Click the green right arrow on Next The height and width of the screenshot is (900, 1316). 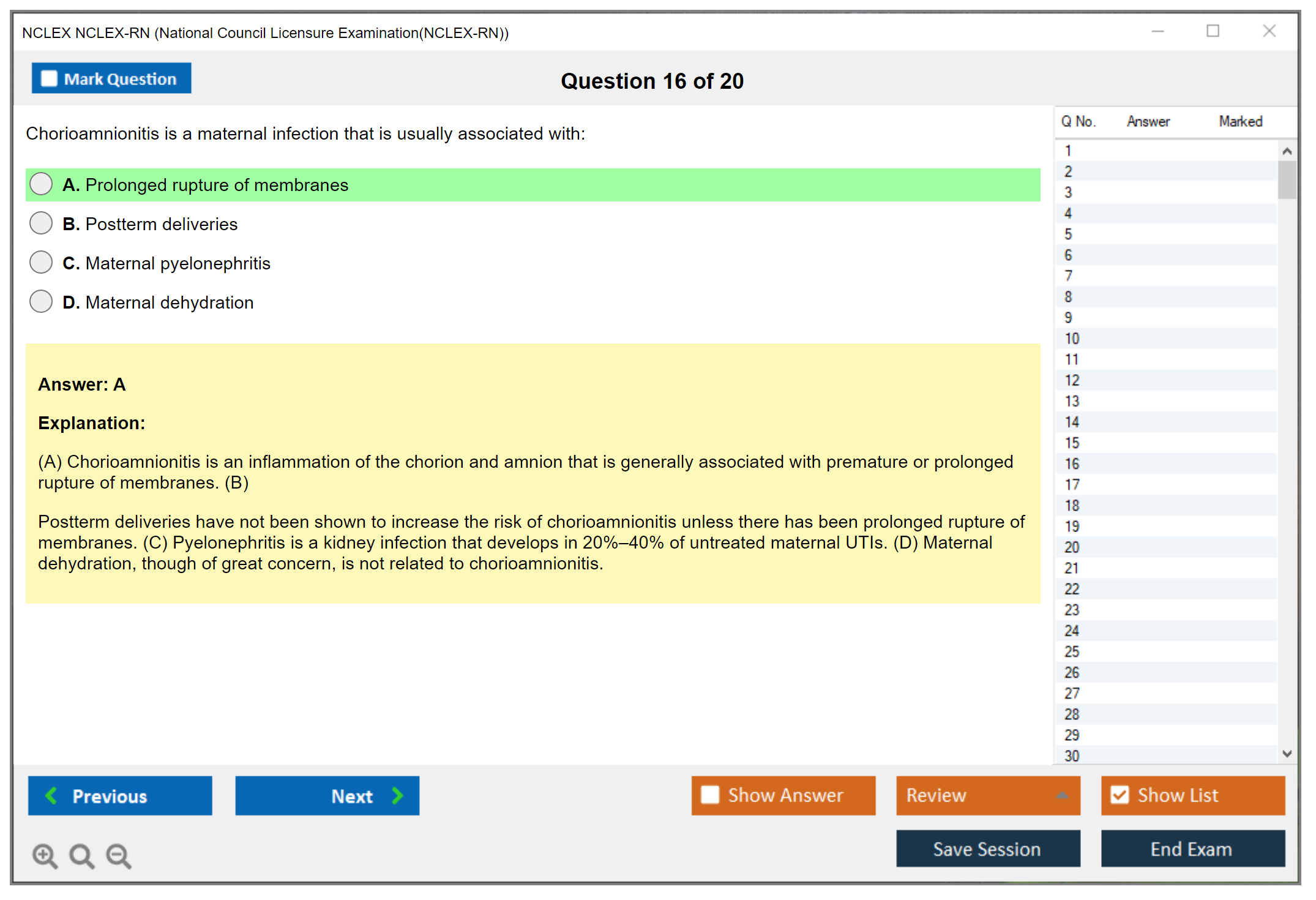pos(397,795)
